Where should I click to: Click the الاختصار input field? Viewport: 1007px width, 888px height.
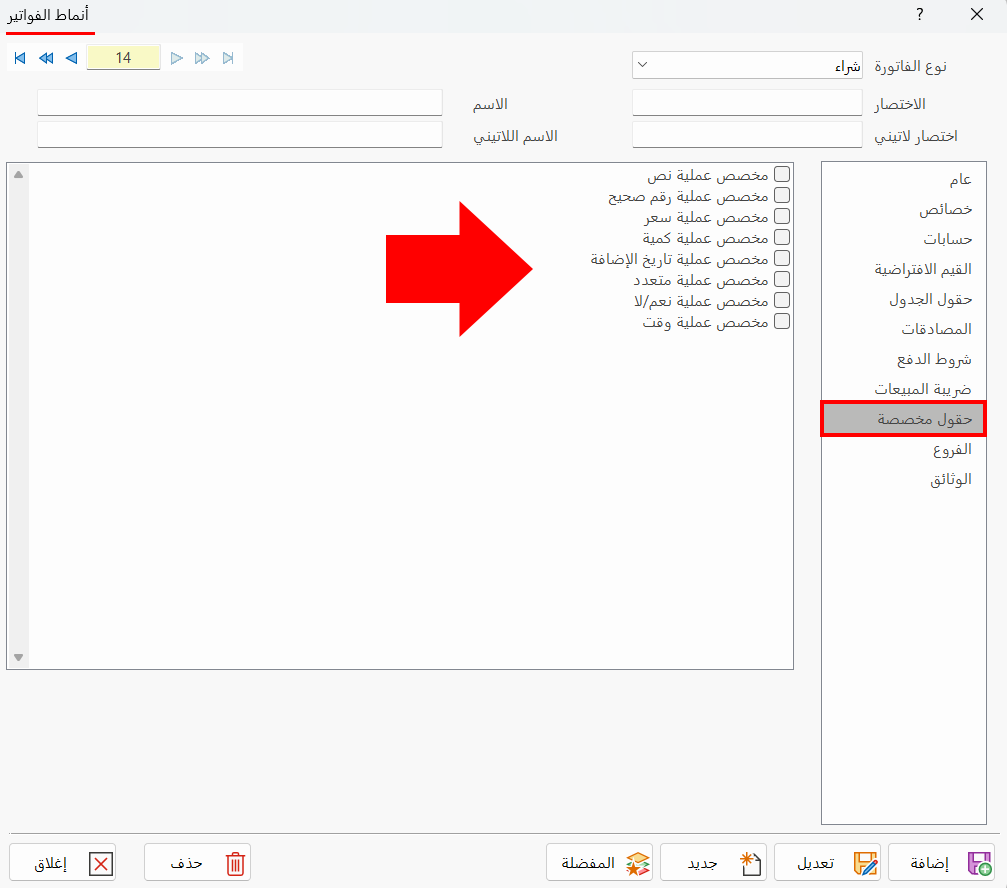point(747,103)
